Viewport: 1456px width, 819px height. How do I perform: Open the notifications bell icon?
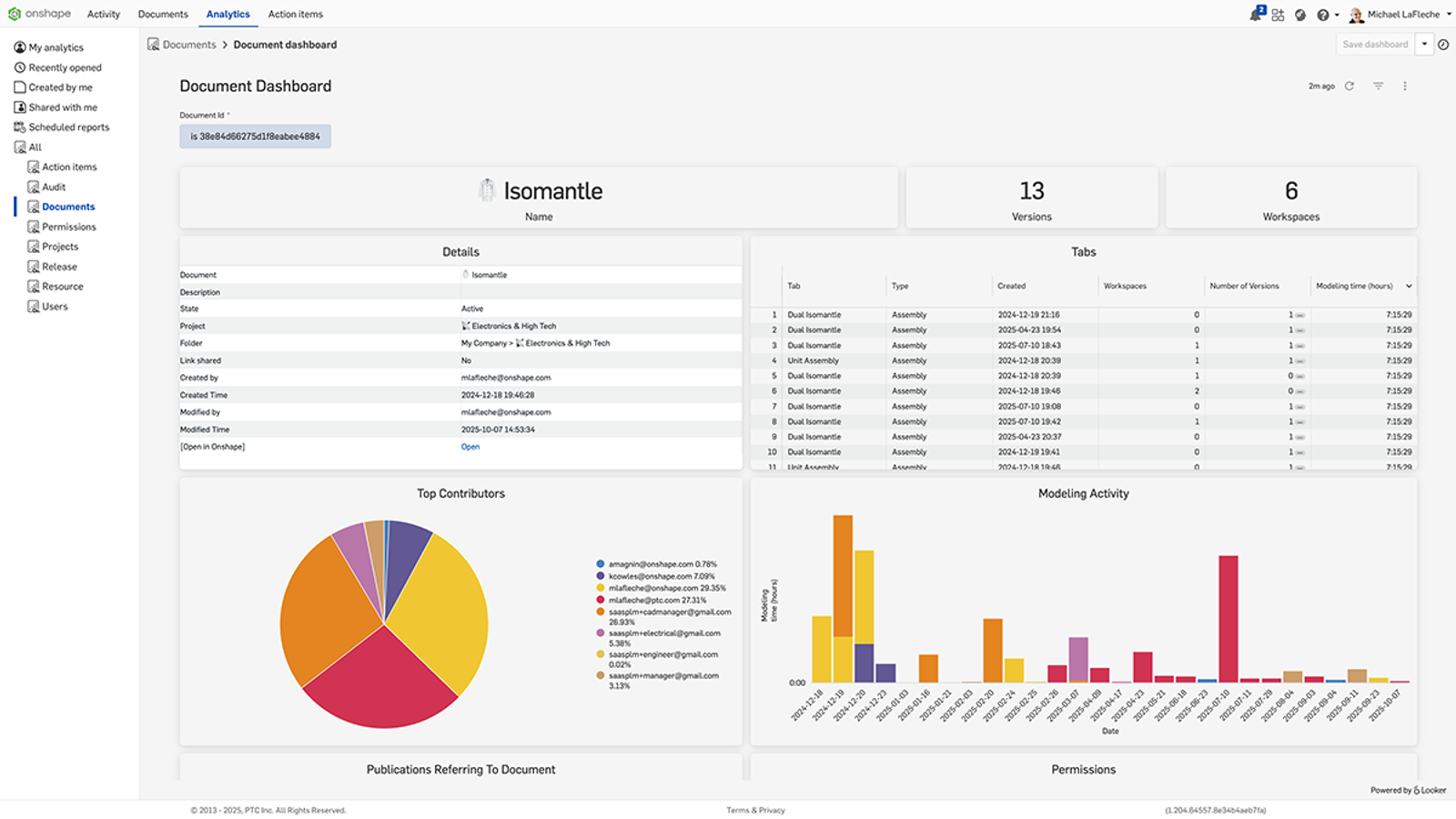click(1254, 14)
